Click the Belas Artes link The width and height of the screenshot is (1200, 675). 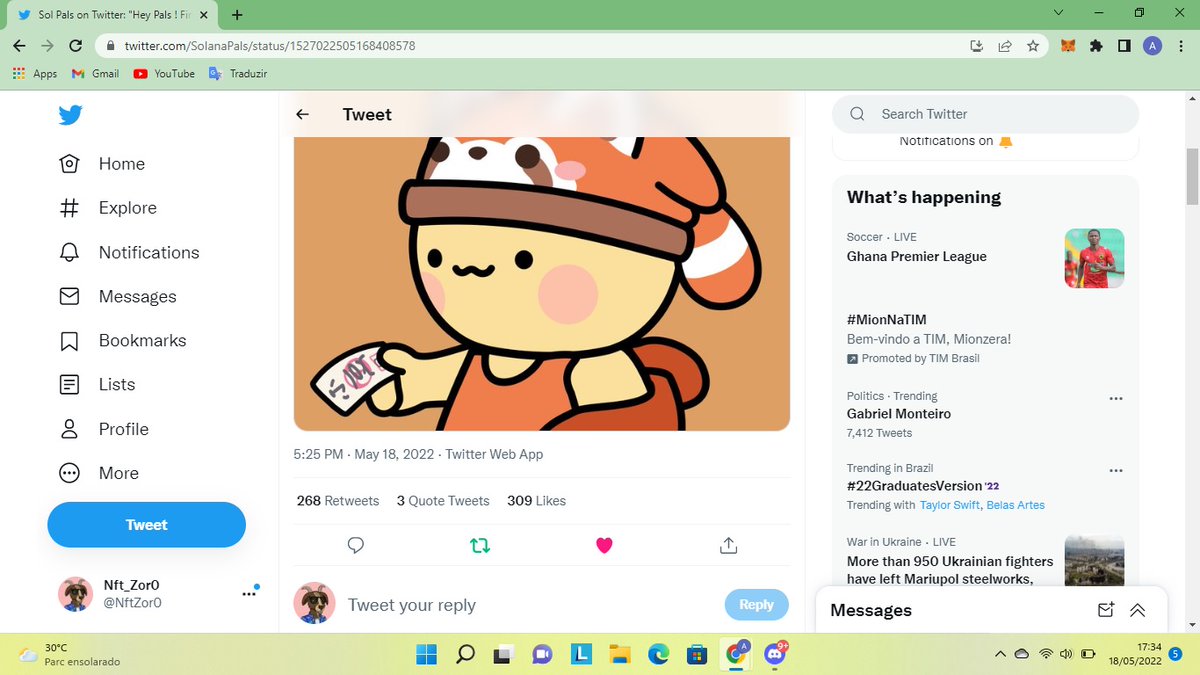(1016, 505)
